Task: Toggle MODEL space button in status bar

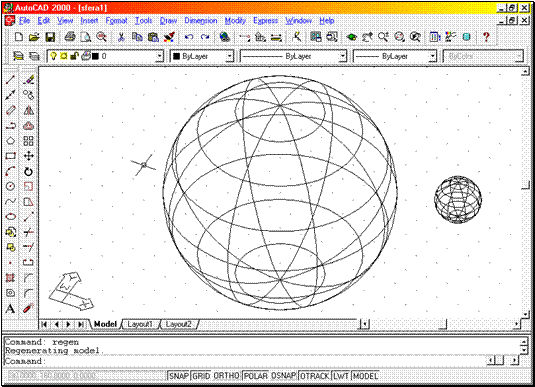Action: (x=365, y=376)
